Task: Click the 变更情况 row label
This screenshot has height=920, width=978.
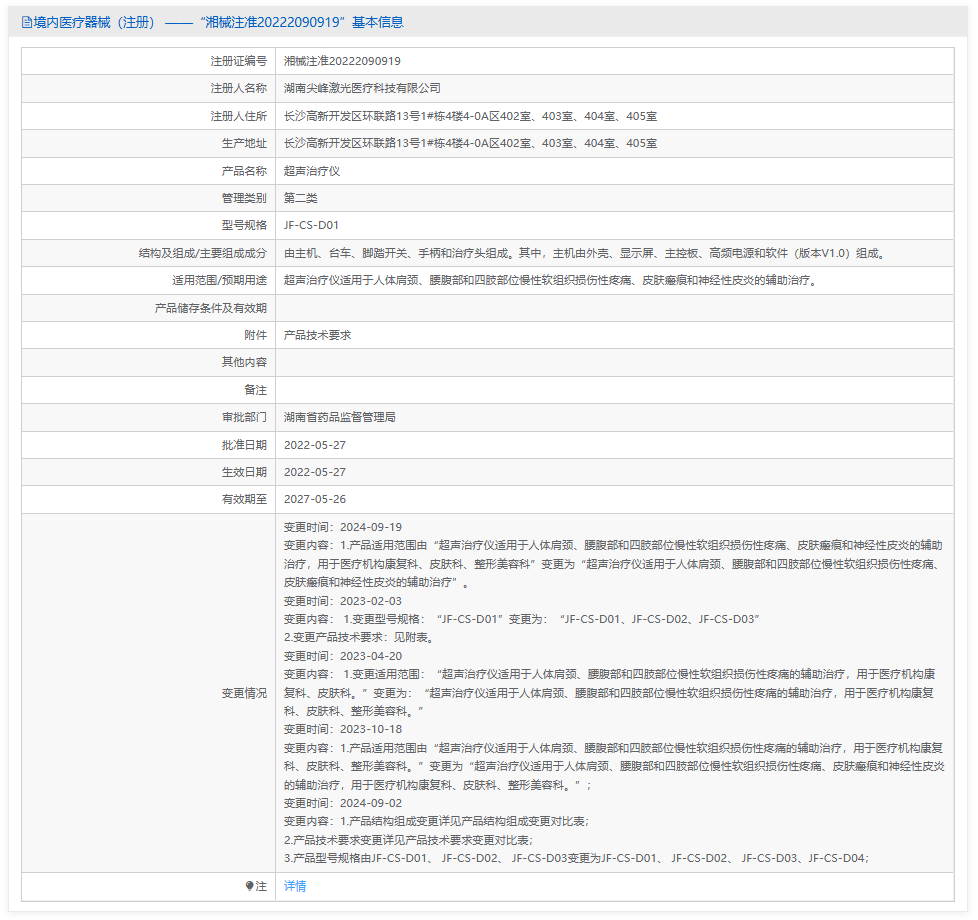Action: pos(244,693)
